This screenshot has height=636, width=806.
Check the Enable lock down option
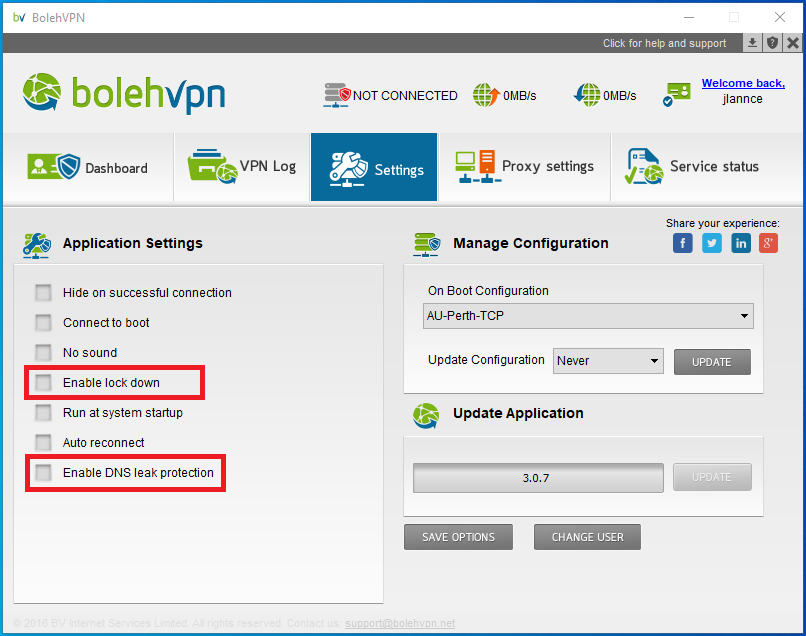pyautogui.click(x=43, y=383)
